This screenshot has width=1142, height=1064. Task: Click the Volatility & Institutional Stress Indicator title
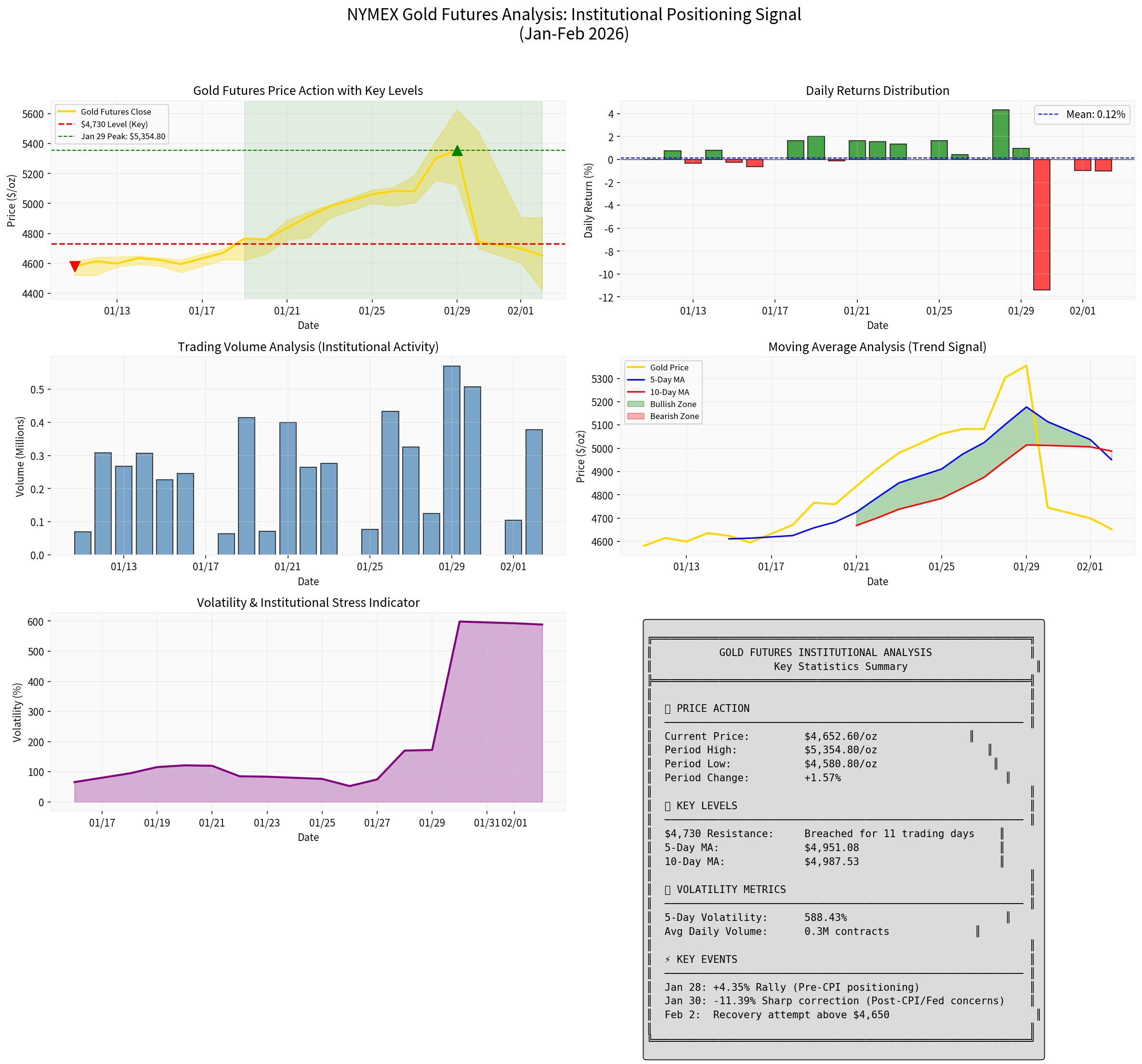point(308,602)
